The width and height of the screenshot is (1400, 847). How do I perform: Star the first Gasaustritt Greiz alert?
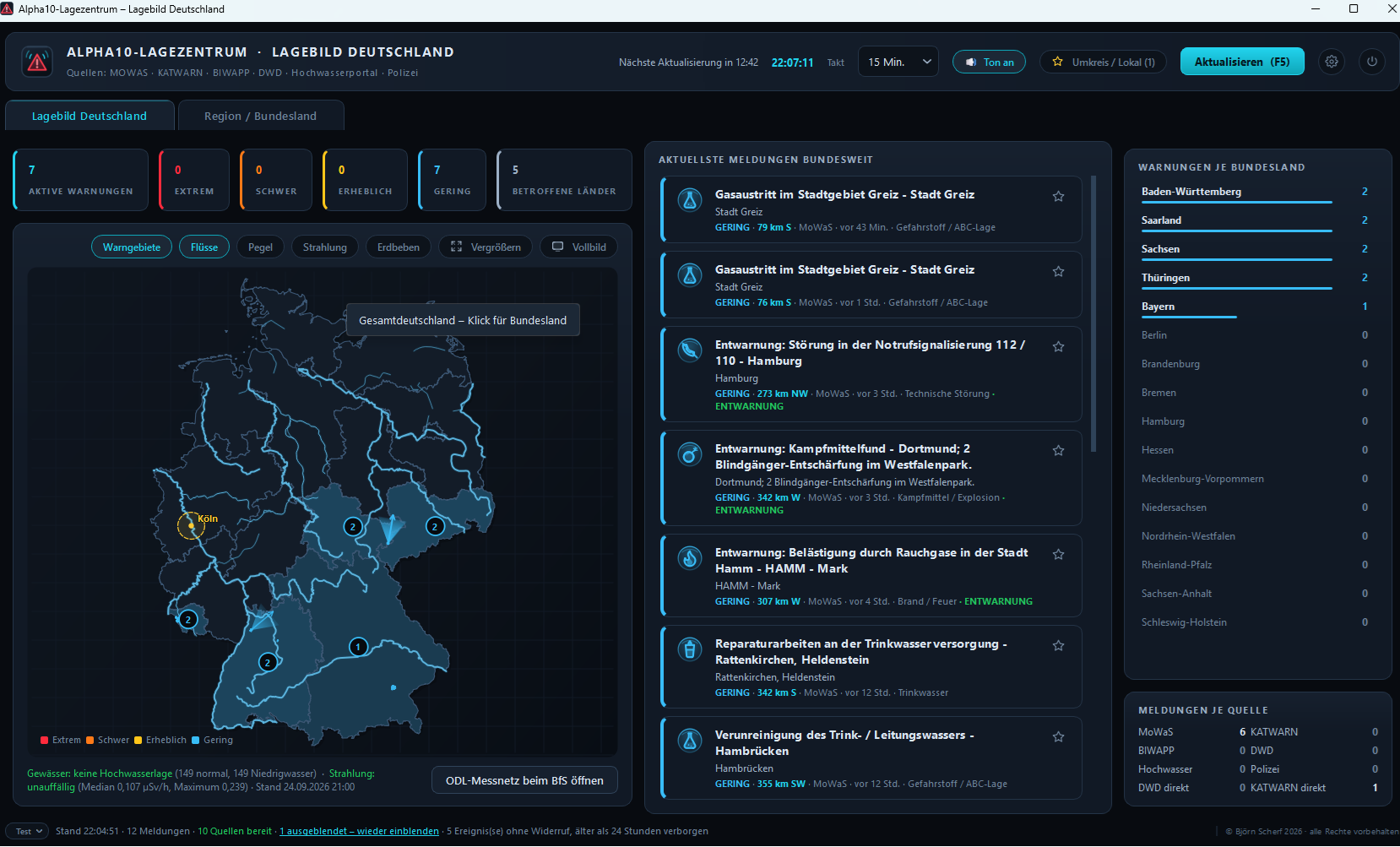point(1058,197)
